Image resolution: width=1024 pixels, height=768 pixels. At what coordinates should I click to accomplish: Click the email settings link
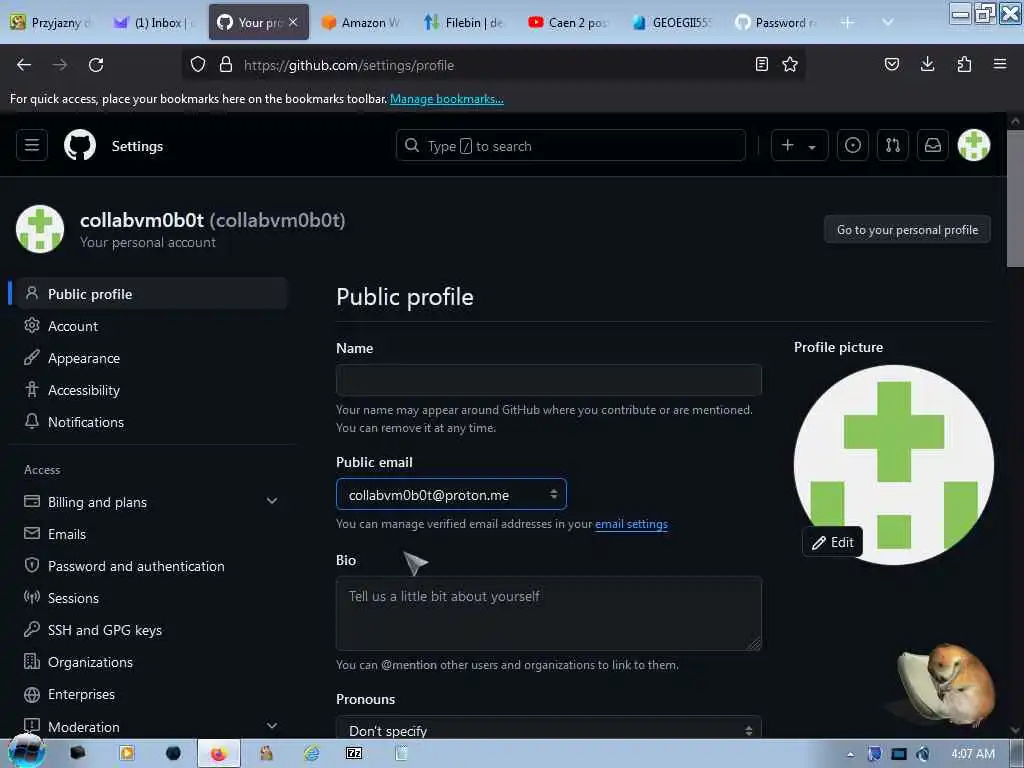[631, 524]
